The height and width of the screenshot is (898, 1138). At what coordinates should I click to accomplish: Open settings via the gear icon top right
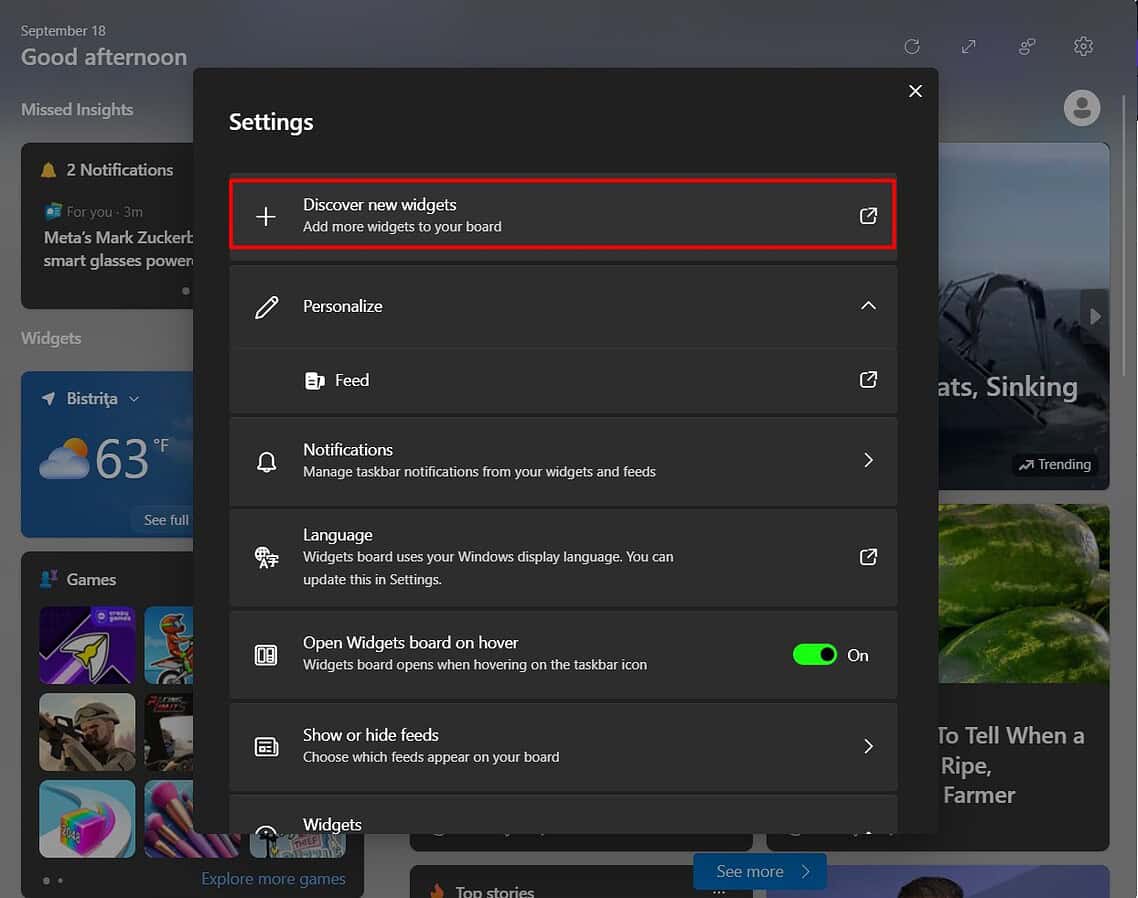pos(1083,46)
